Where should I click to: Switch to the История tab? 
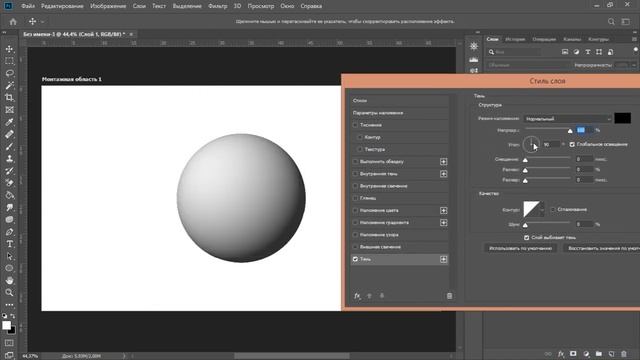coord(515,39)
